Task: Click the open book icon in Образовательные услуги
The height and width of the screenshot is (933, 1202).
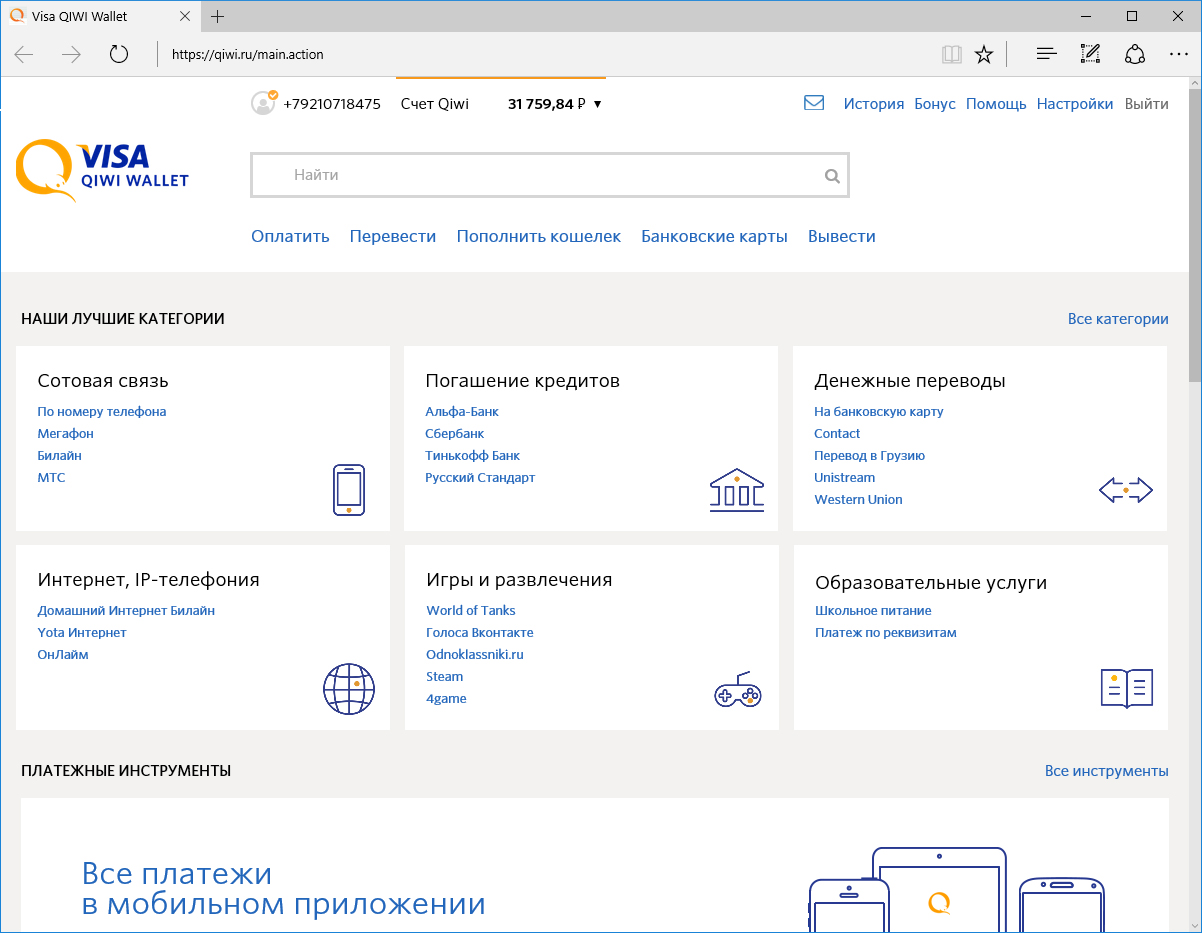Action: tap(1127, 688)
